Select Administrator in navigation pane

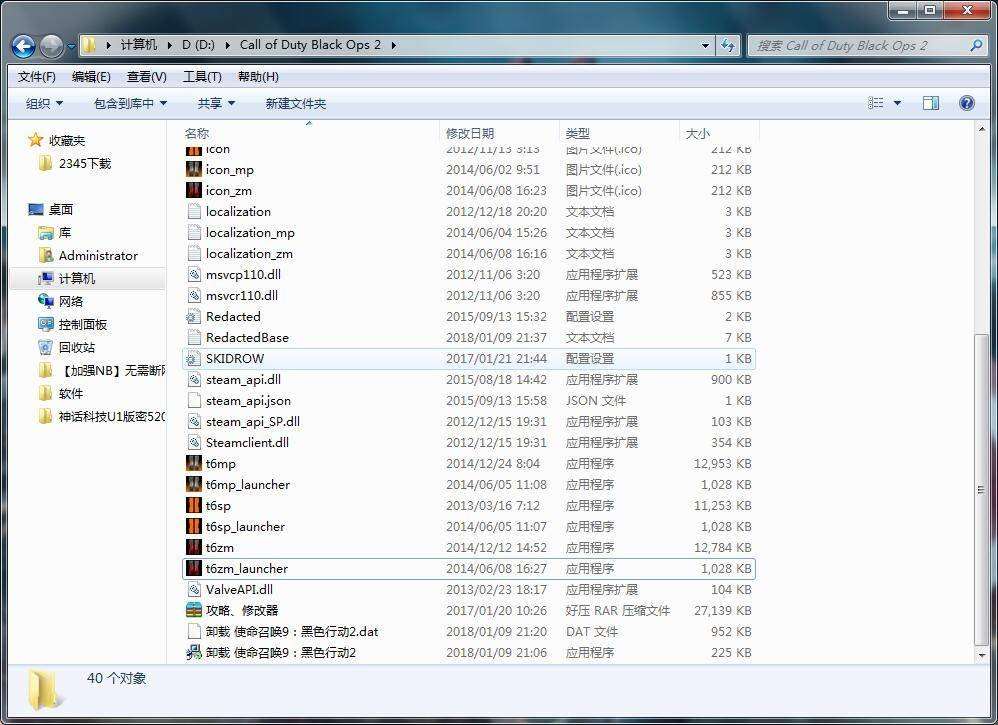98,256
